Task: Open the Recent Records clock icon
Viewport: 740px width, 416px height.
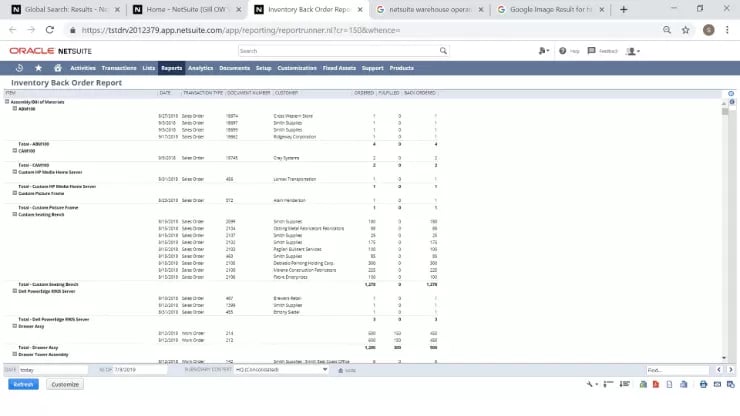Action: click(x=19, y=68)
